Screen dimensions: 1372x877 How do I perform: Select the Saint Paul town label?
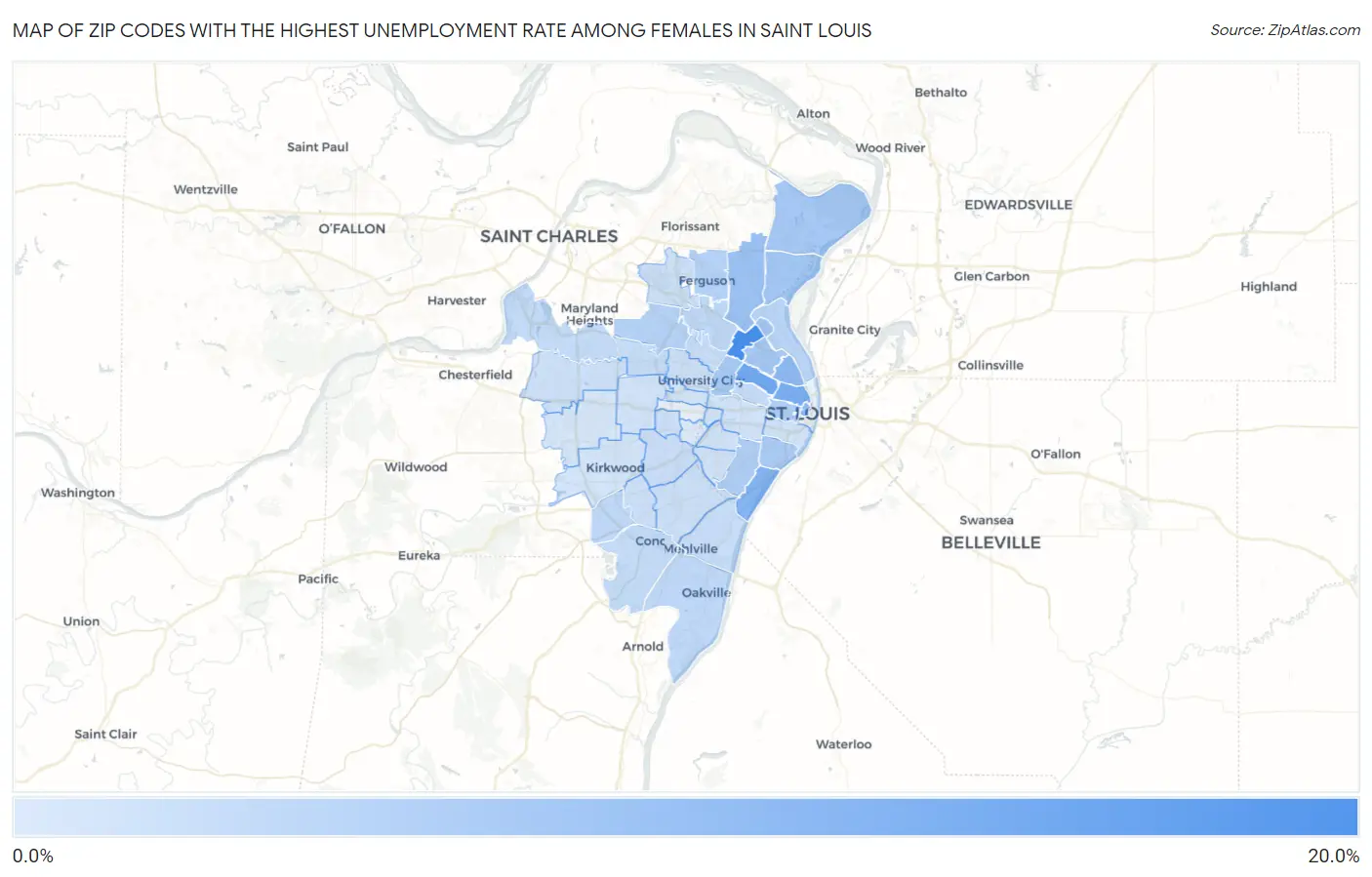tap(317, 147)
